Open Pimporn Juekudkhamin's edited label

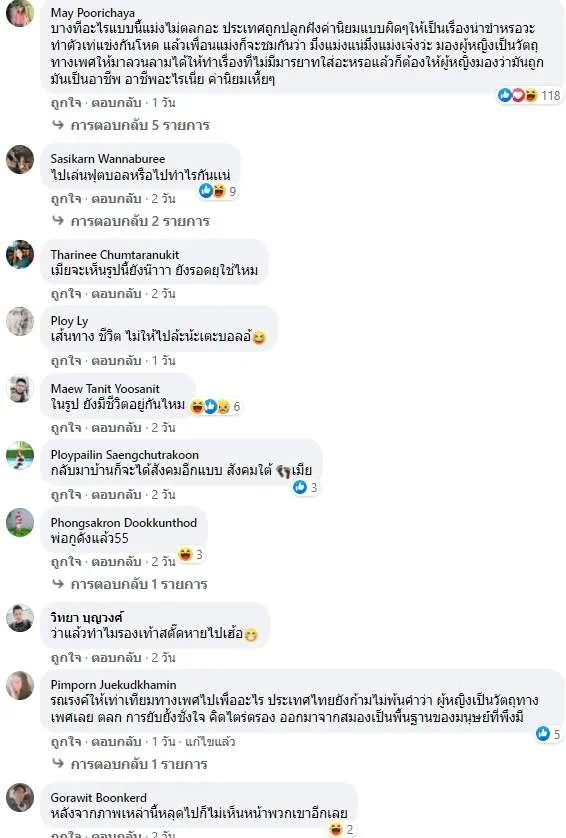[x=210, y=741]
